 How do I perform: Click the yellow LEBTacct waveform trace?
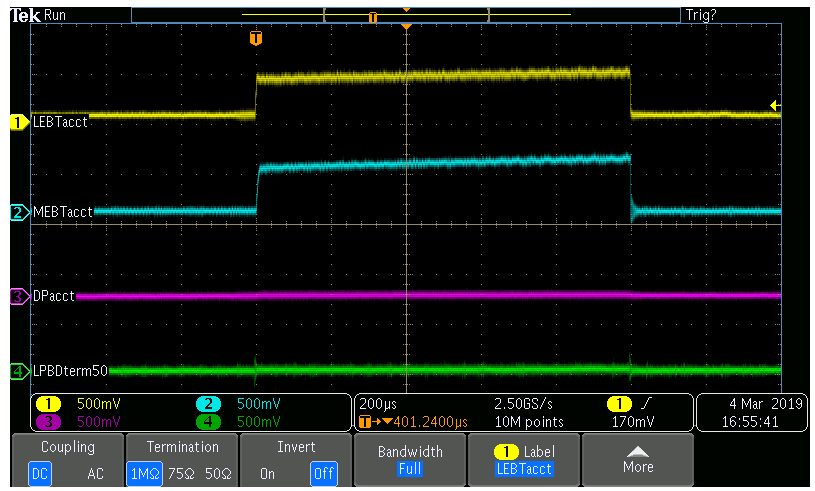pyautogui.click(x=442, y=76)
